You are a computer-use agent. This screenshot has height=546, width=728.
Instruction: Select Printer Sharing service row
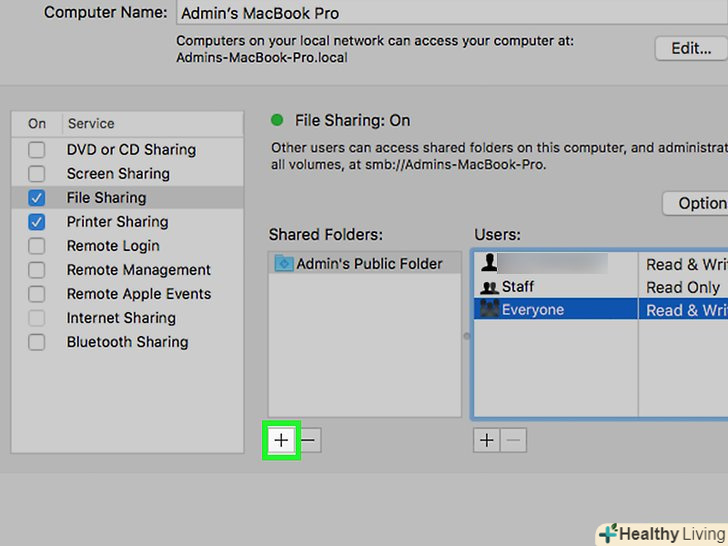[127, 222]
